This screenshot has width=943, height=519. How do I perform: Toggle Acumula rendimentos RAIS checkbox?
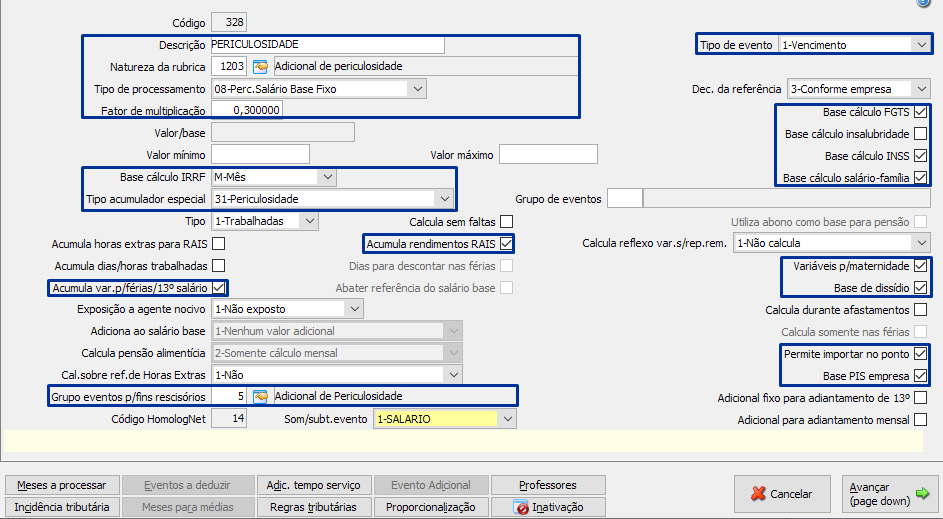(506, 244)
